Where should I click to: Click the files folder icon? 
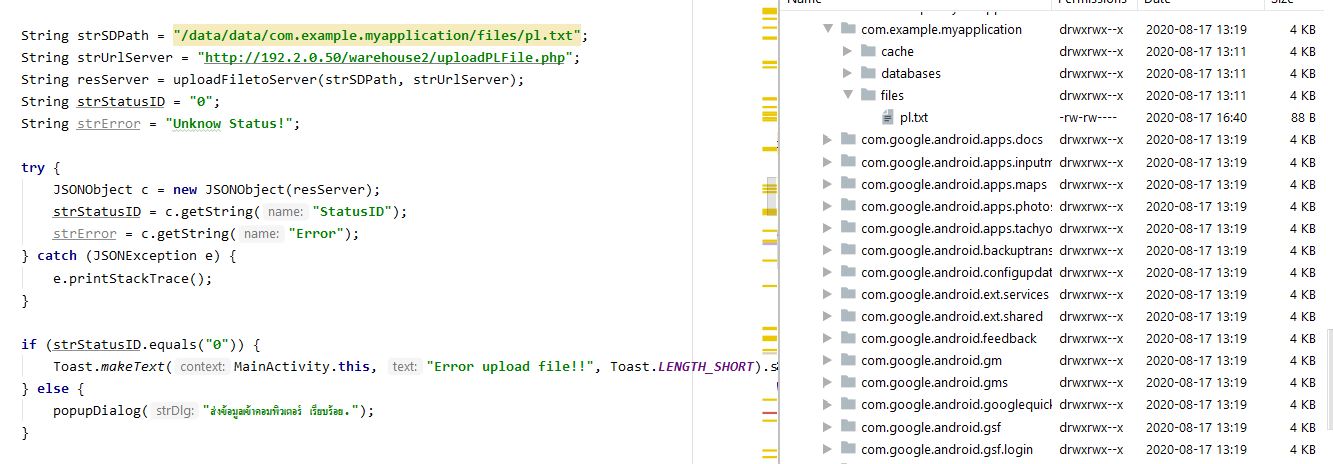pos(869,95)
